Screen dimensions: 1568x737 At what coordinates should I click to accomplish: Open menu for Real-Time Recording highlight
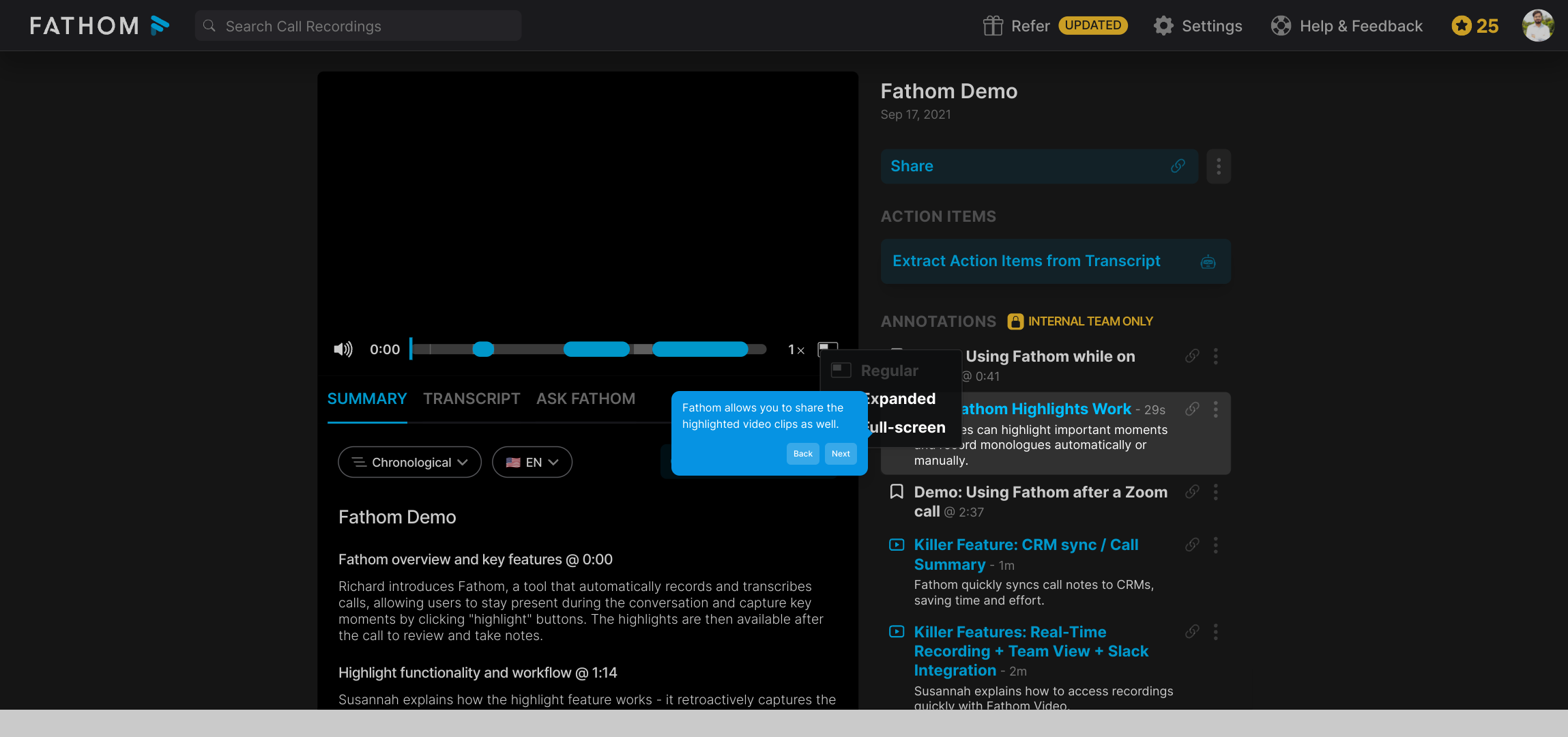pyautogui.click(x=1216, y=631)
